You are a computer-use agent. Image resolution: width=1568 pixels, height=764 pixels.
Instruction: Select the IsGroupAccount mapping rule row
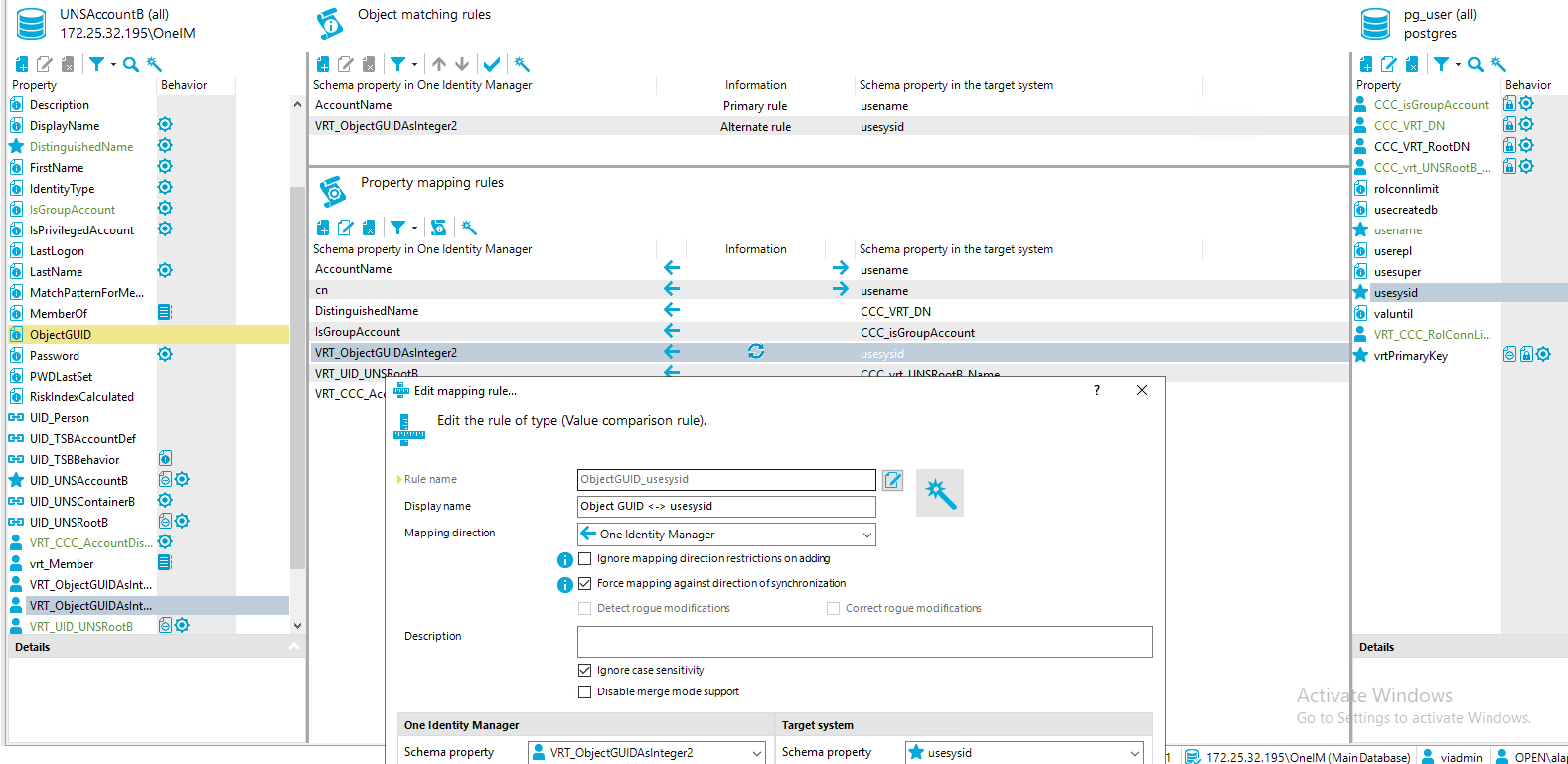[x=830, y=332]
